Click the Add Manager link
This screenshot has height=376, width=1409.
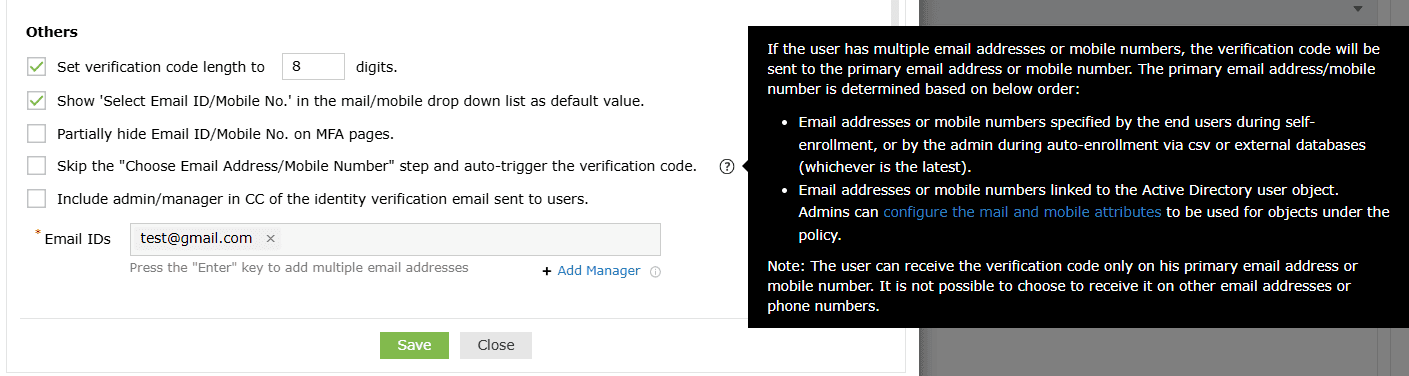[599, 271]
